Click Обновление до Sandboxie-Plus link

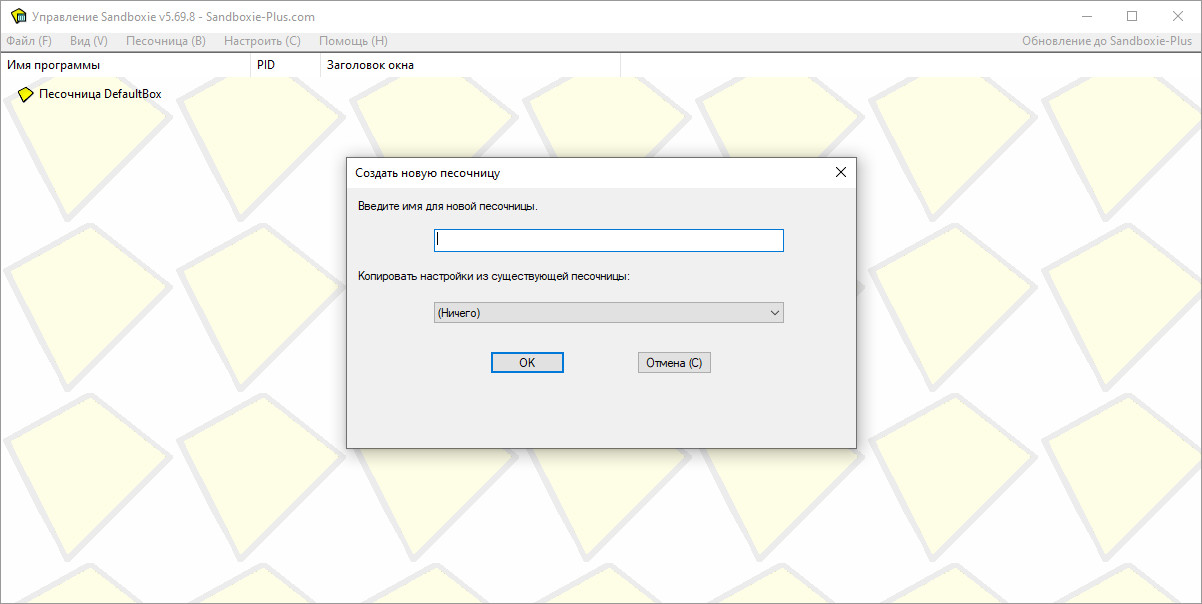[1107, 41]
